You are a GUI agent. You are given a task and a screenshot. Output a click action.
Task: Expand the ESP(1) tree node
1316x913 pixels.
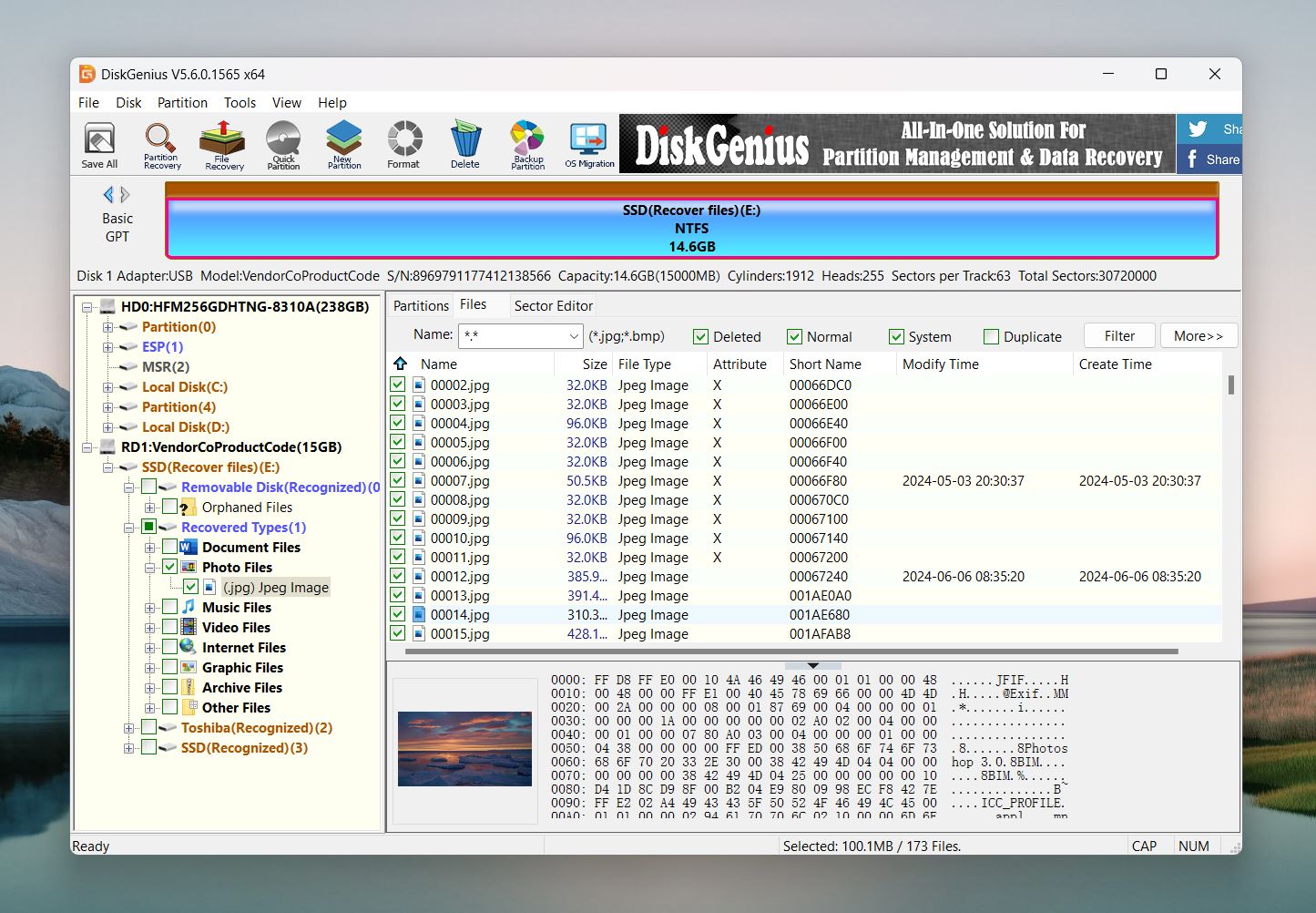pyautogui.click(x=108, y=347)
